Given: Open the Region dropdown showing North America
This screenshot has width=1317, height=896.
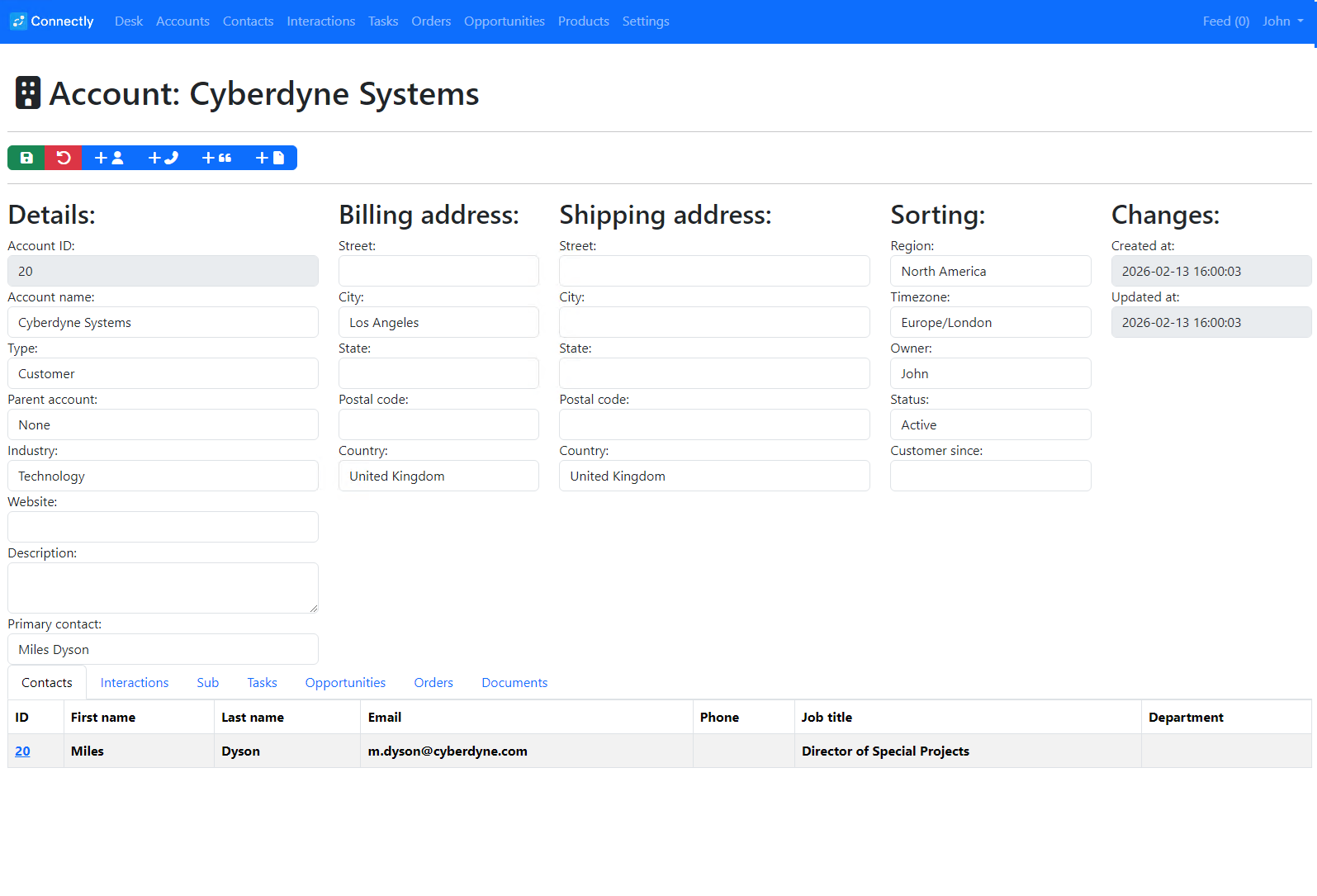Looking at the screenshot, I should (990, 271).
